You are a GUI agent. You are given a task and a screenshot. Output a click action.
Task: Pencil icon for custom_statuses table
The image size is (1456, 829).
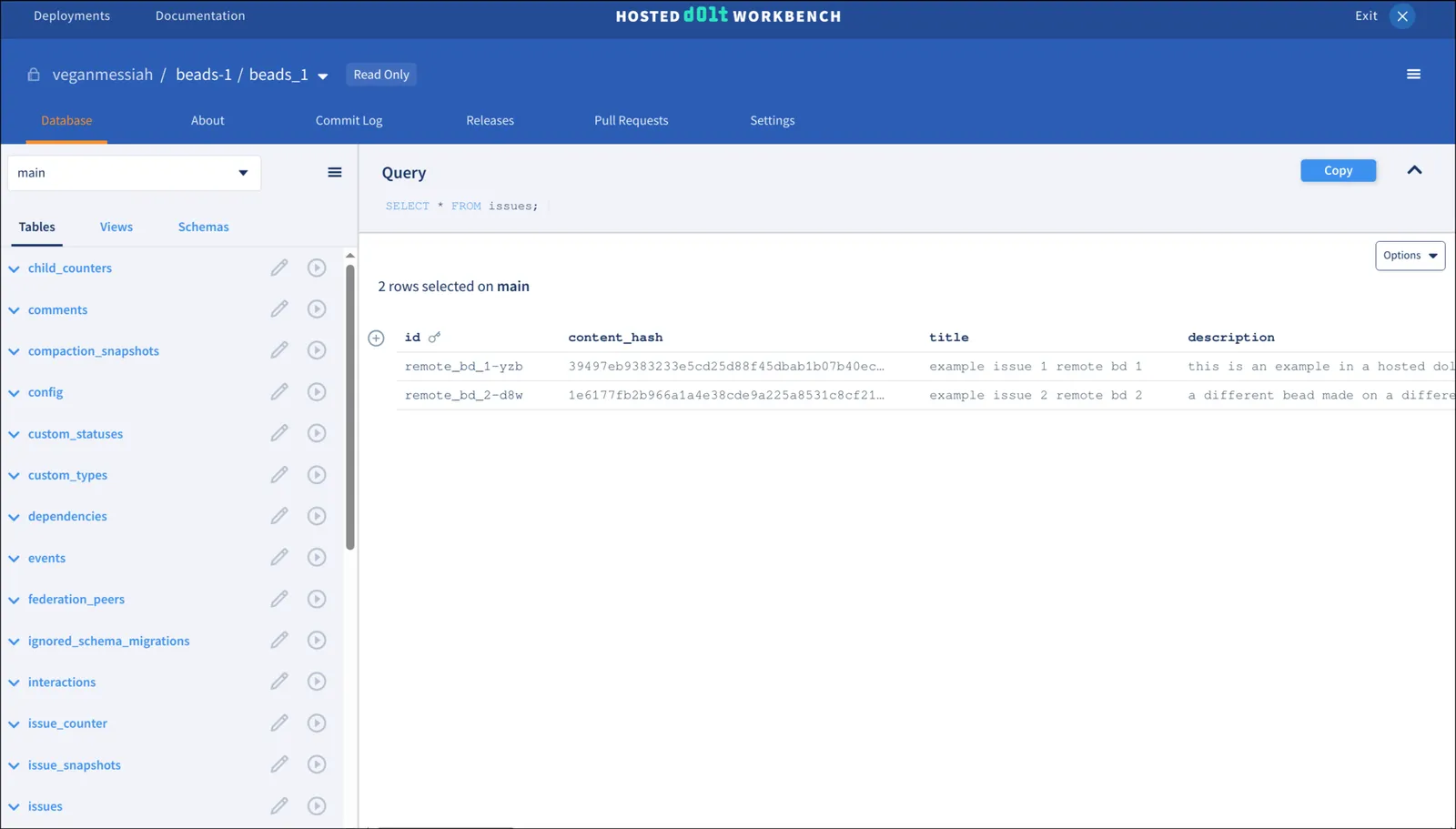pos(279,433)
